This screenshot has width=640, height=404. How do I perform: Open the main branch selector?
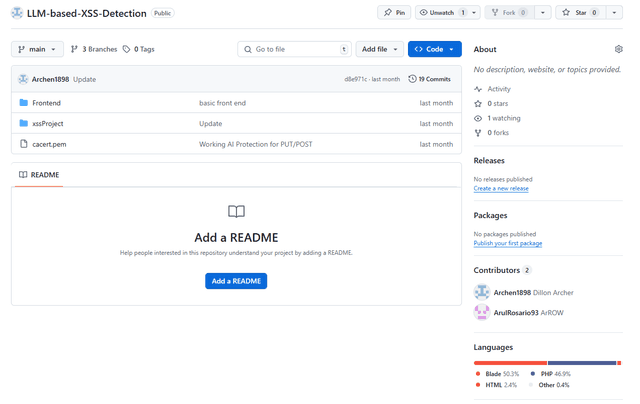click(x=37, y=49)
